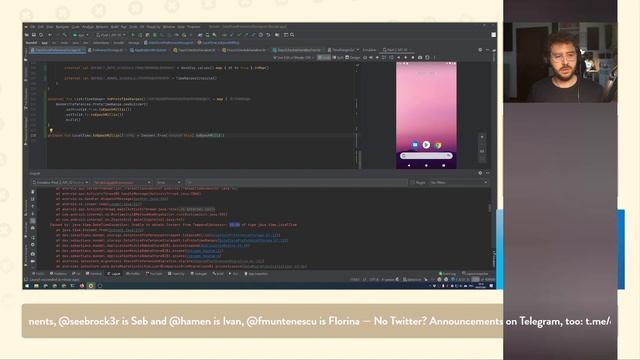Click the Logcat clear log trash icon
Image resolution: width=640 pixels, height=360 pixels.
coord(33,191)
